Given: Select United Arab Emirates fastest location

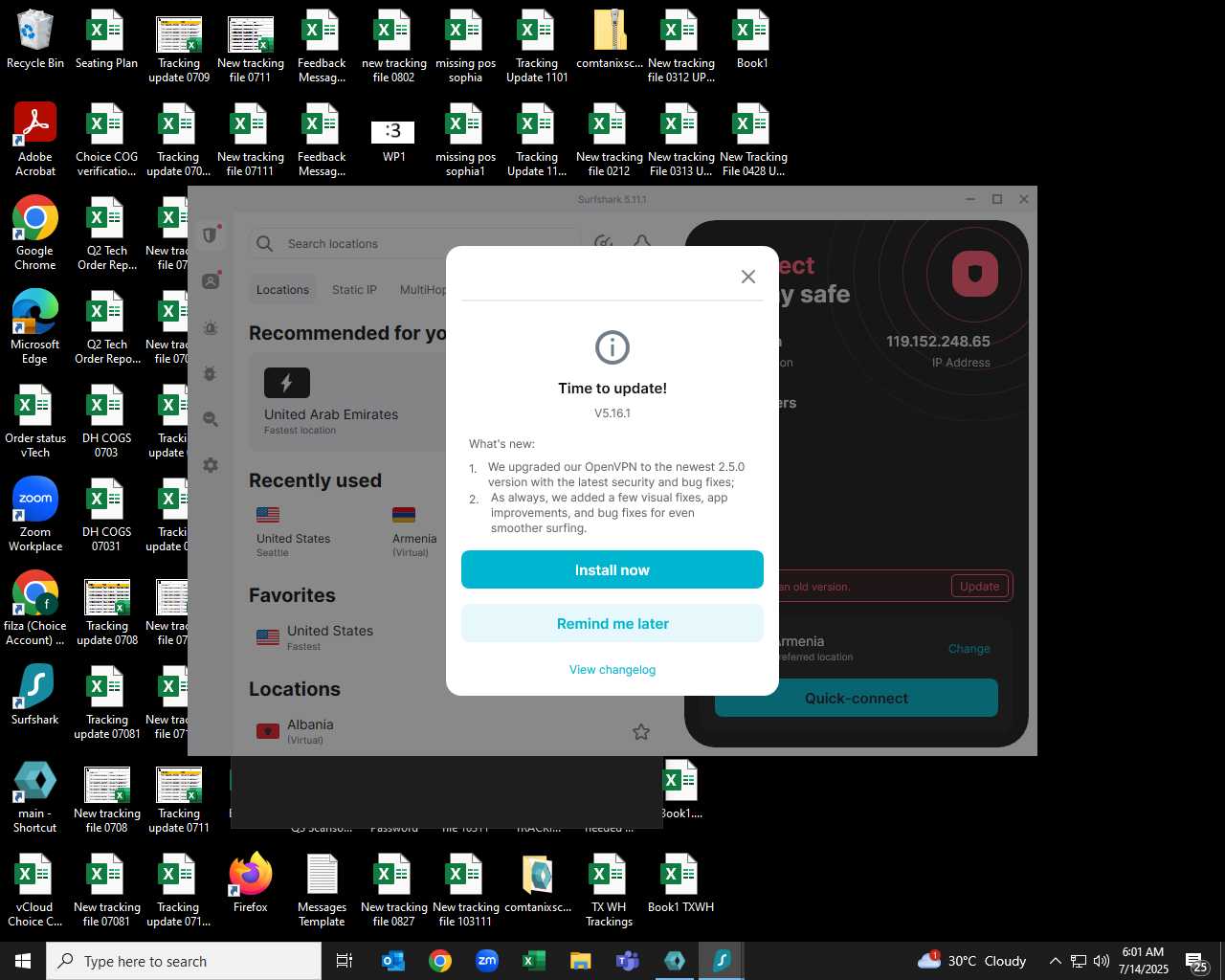Looking at the screenshot, I should click(x=348, y=402).
